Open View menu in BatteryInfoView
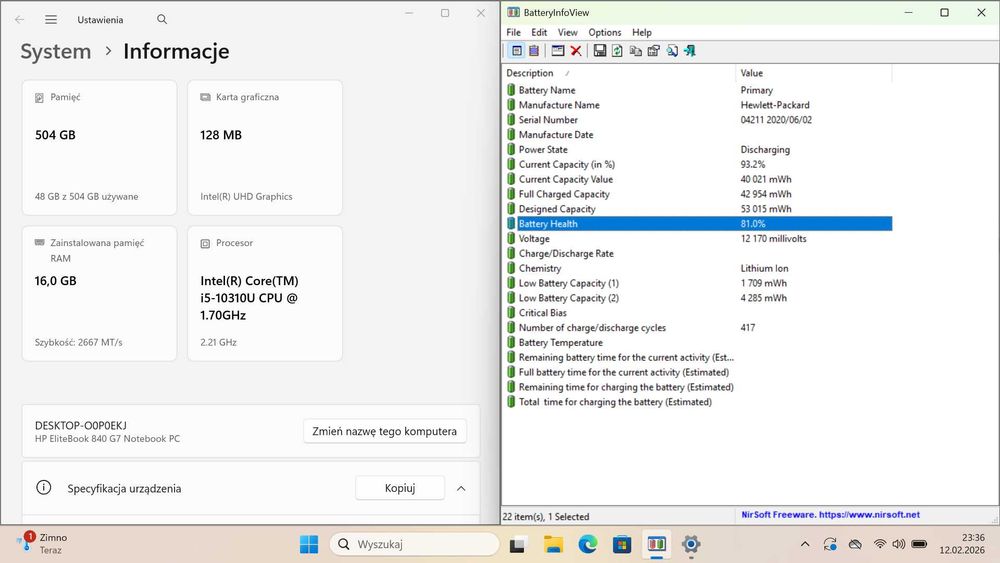The image size is (1000, 563). click(x=568, y=33)
